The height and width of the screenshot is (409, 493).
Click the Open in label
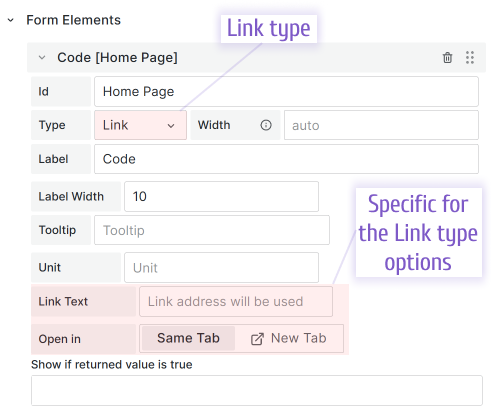click(x=59, y=339)
